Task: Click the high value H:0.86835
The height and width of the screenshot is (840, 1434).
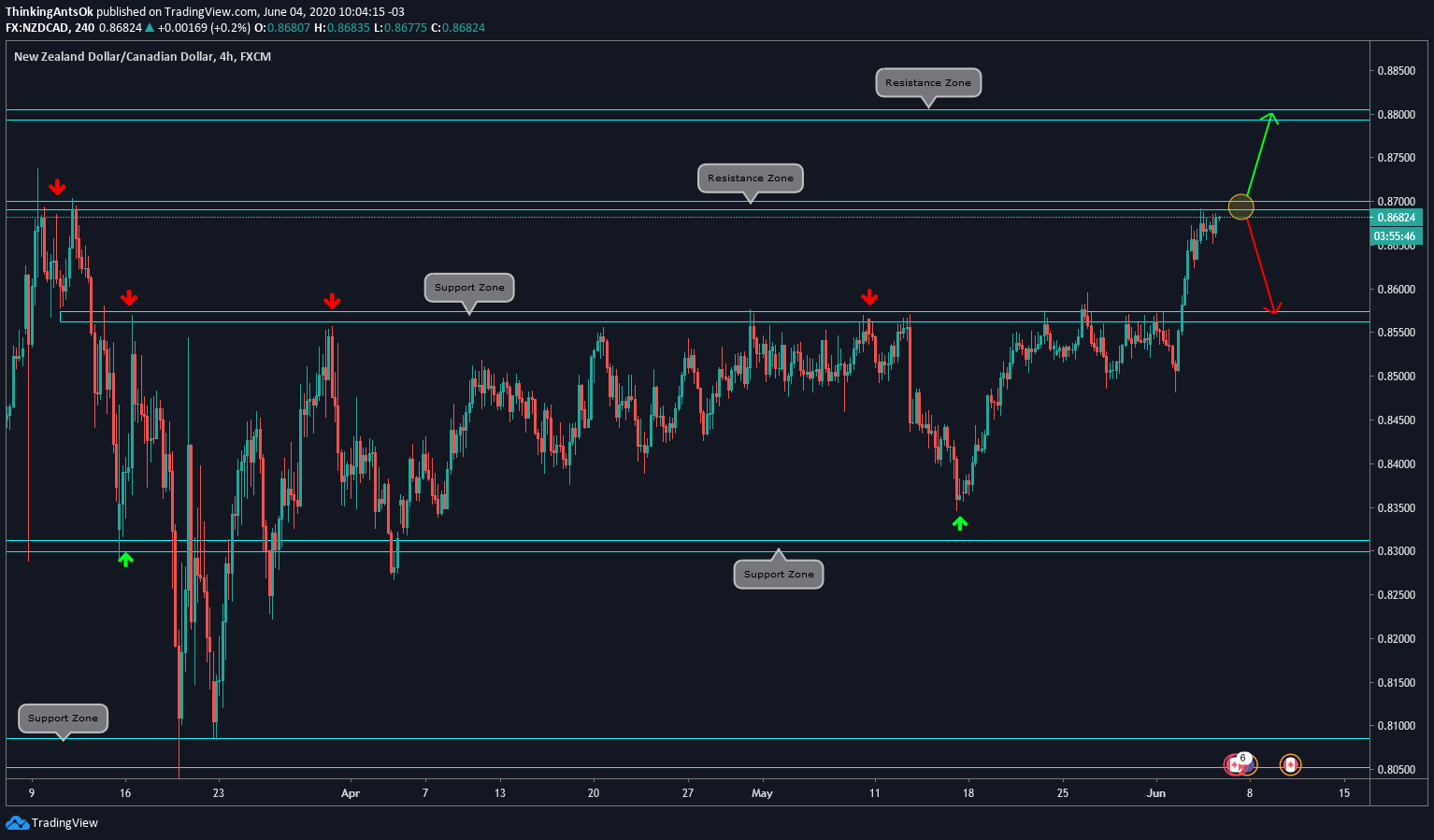Action: coord(342,28)
